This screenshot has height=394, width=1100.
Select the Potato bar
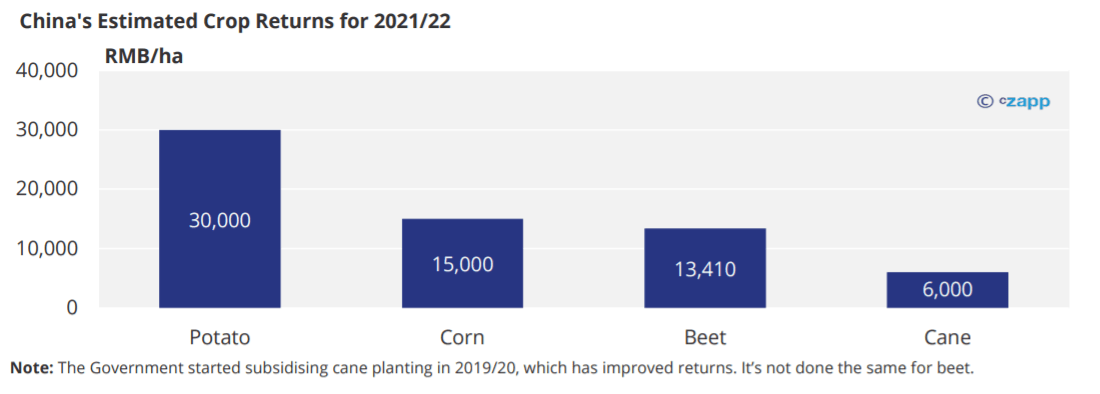point(220,219)
